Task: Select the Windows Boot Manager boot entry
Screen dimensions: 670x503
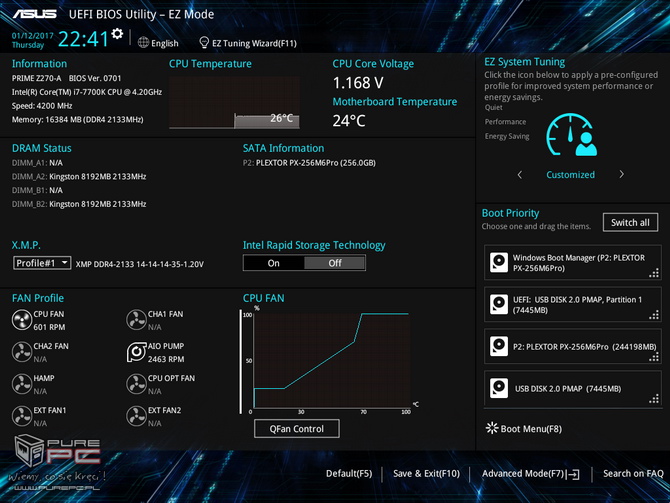Action: [573, 262]
